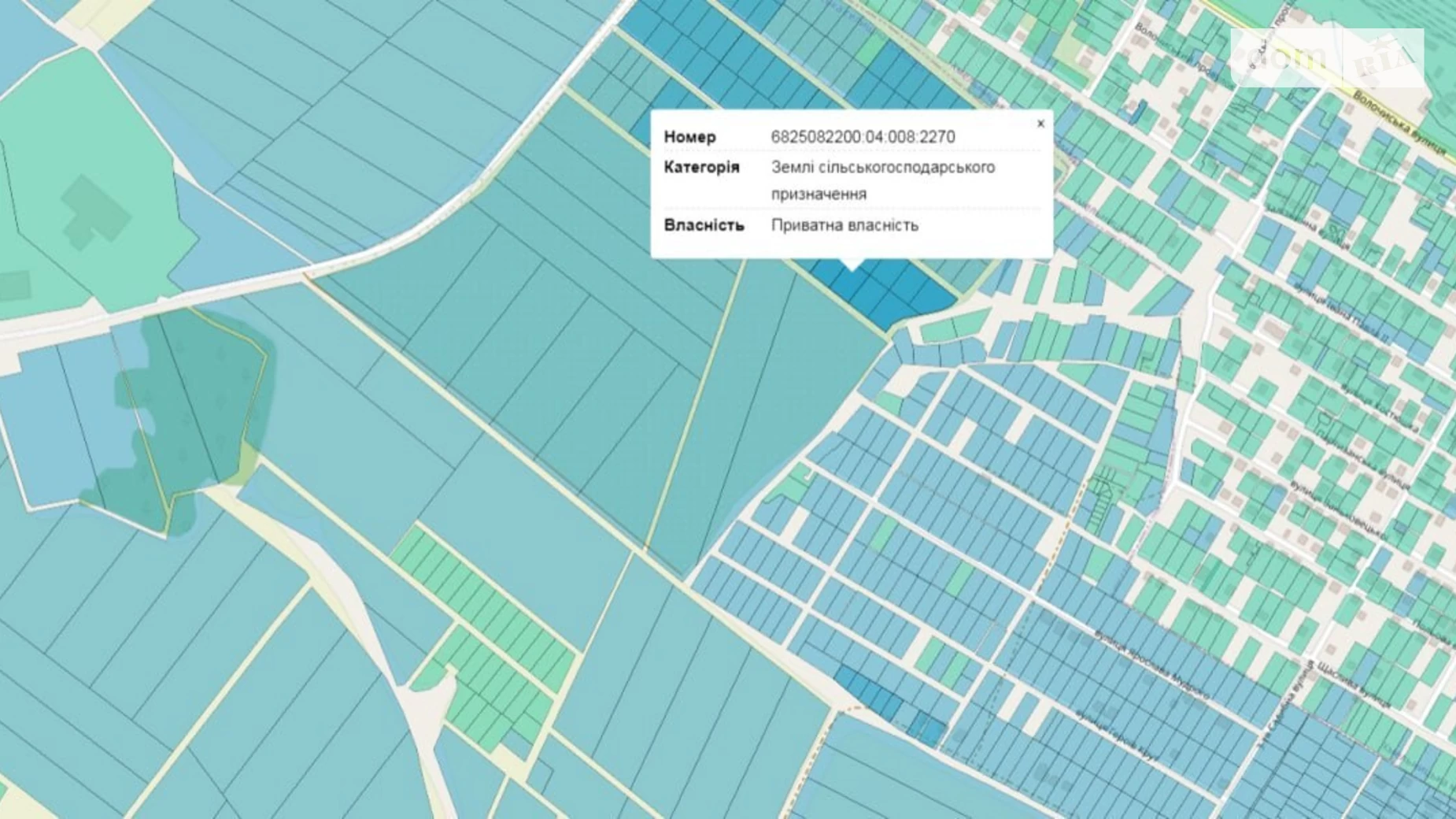1456x819 pixels.
Task: Click 'Землі сільськогосподарського призначення' category text
Action: click(882, 180)
